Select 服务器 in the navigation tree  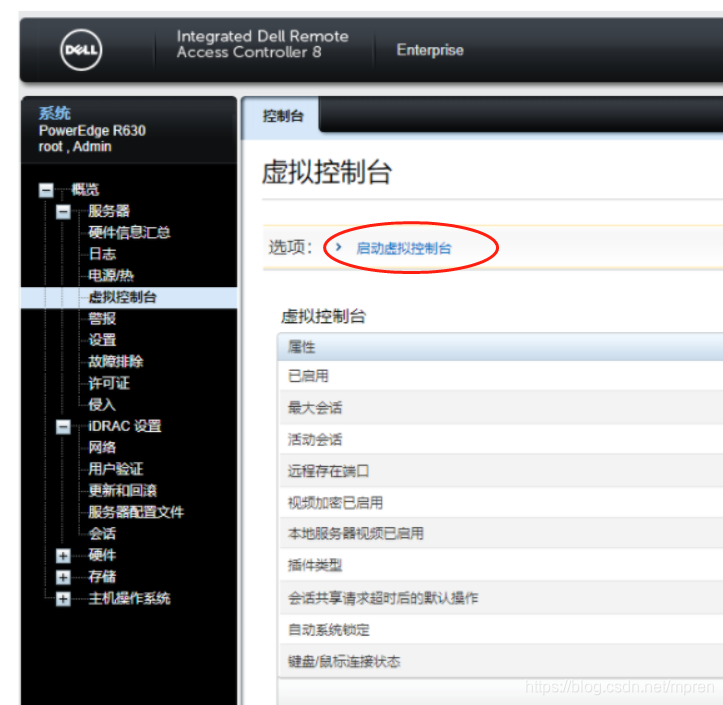tap(109, 211)
